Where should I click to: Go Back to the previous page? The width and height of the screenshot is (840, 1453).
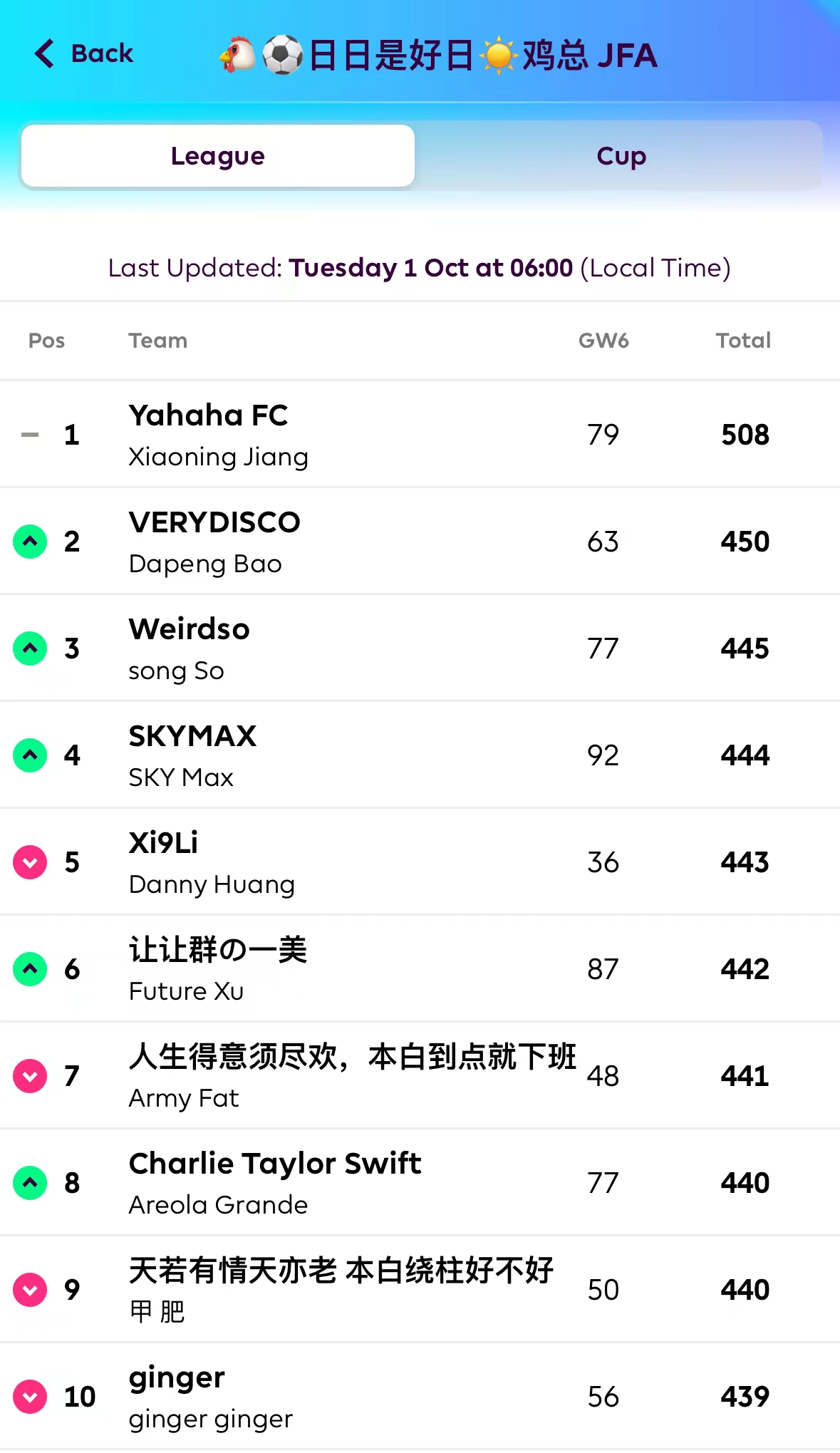pyautogui.click(x=102, y=53)
